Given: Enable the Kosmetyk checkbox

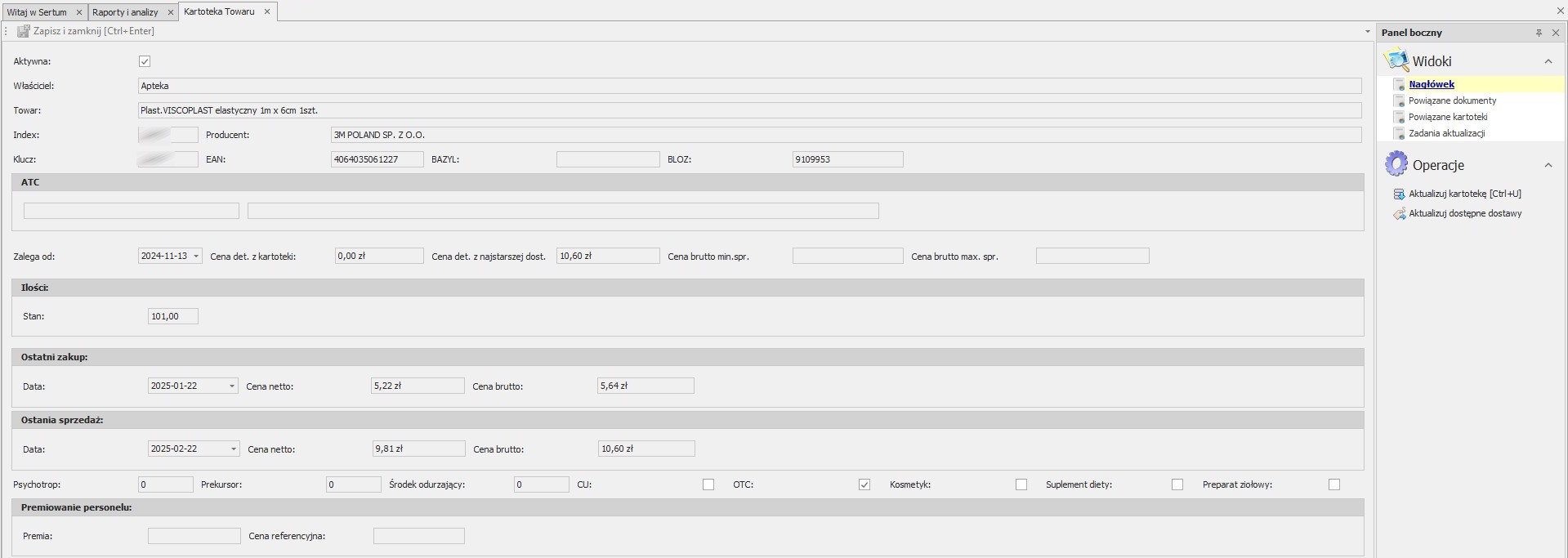Looking at the screenshot, I should [1021, 484].
